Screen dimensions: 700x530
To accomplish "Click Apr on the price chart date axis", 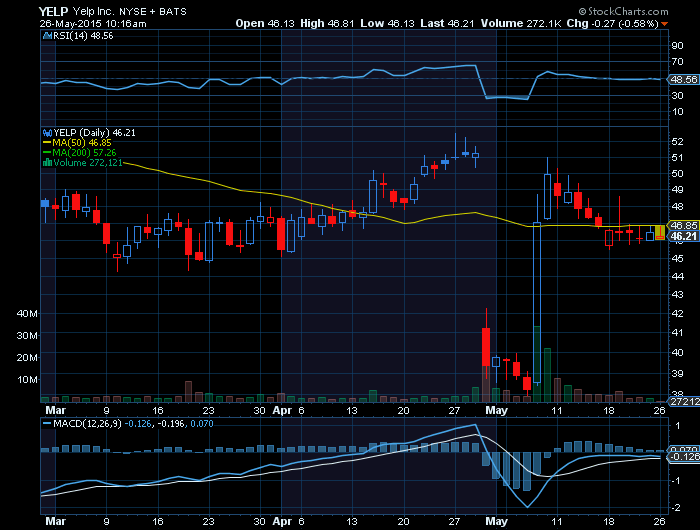I will click(282, 410).
